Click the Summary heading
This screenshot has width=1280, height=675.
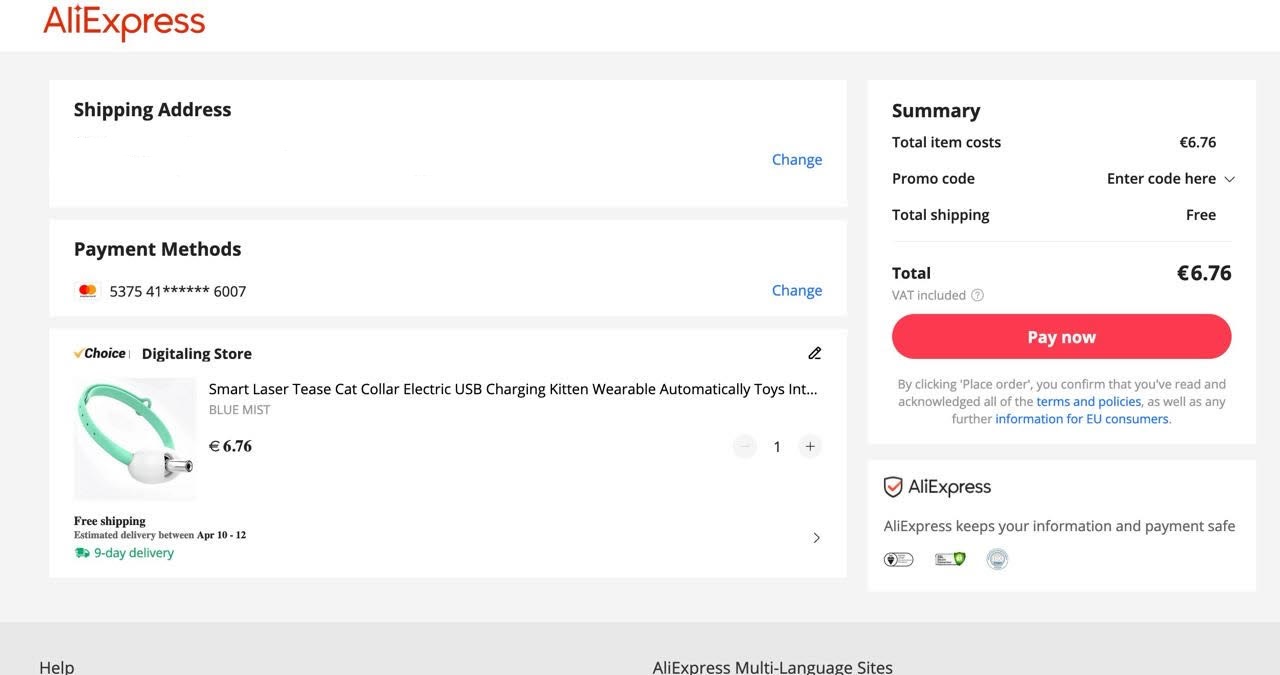click(936, 111)
